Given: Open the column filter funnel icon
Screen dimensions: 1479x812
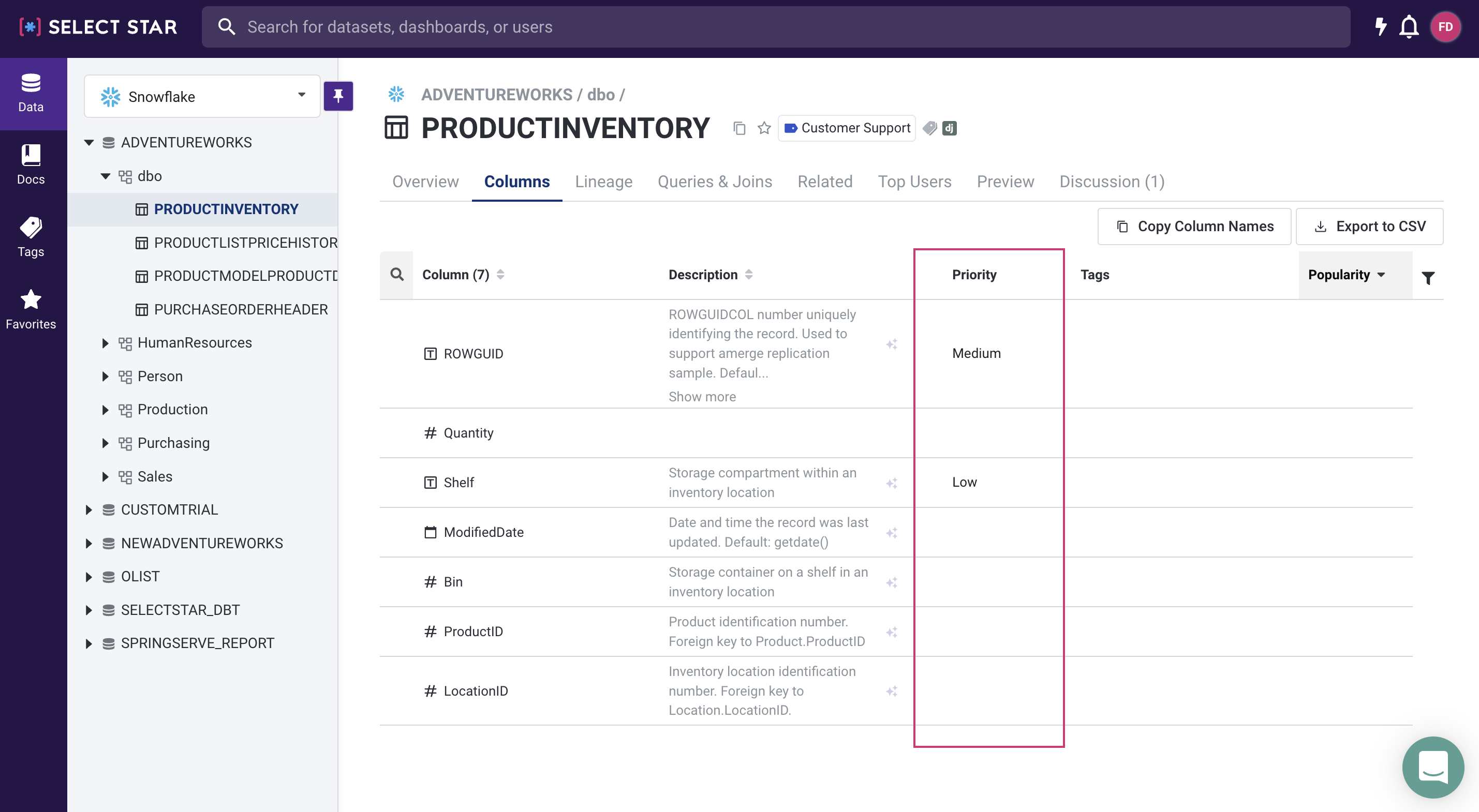Looking at the screenshot, I should pos(1428,278).
